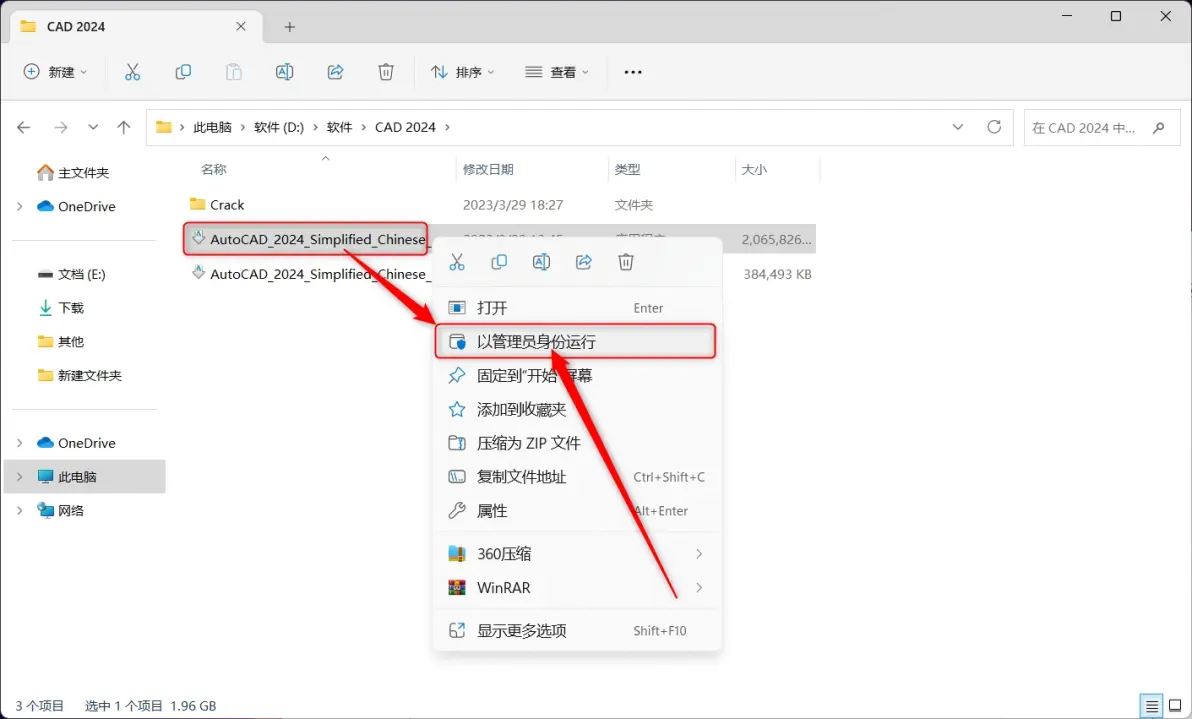Select 此电脑 in the sidebar
Screen dimensions: 1192x719
[85, 477]
